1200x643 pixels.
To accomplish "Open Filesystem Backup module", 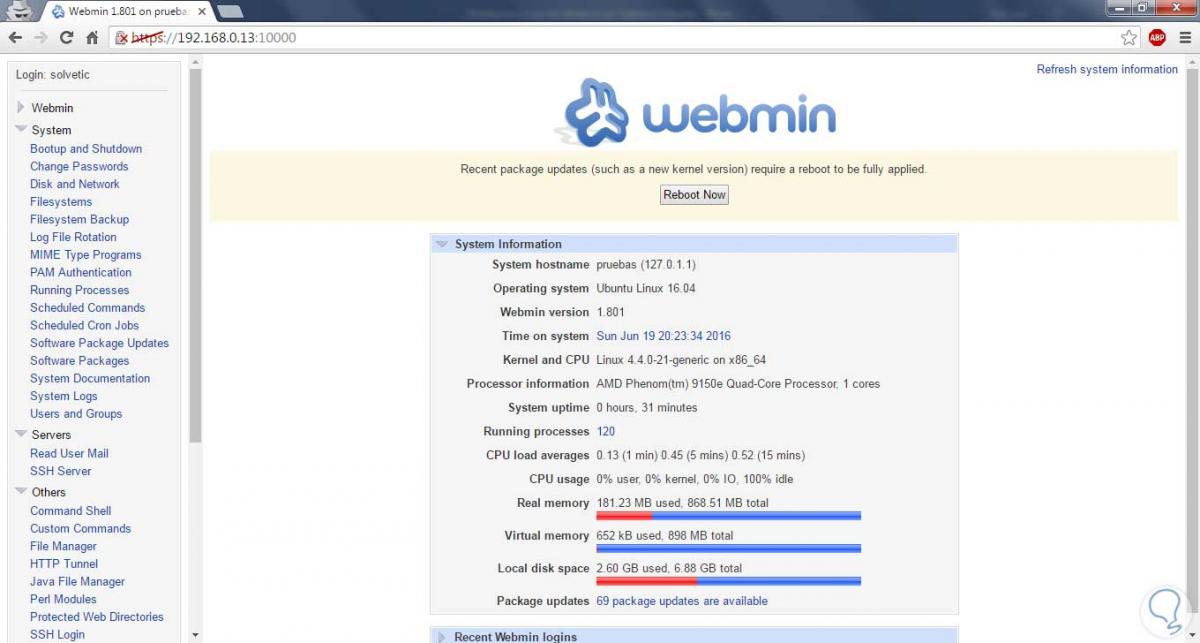I will (x=79, y=219).
